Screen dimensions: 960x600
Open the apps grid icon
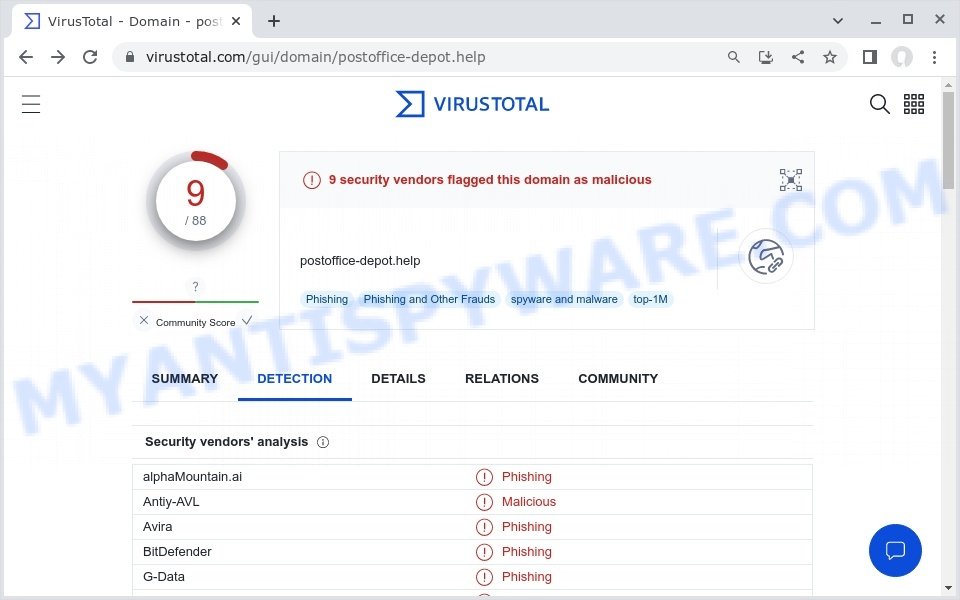point(913,104)
